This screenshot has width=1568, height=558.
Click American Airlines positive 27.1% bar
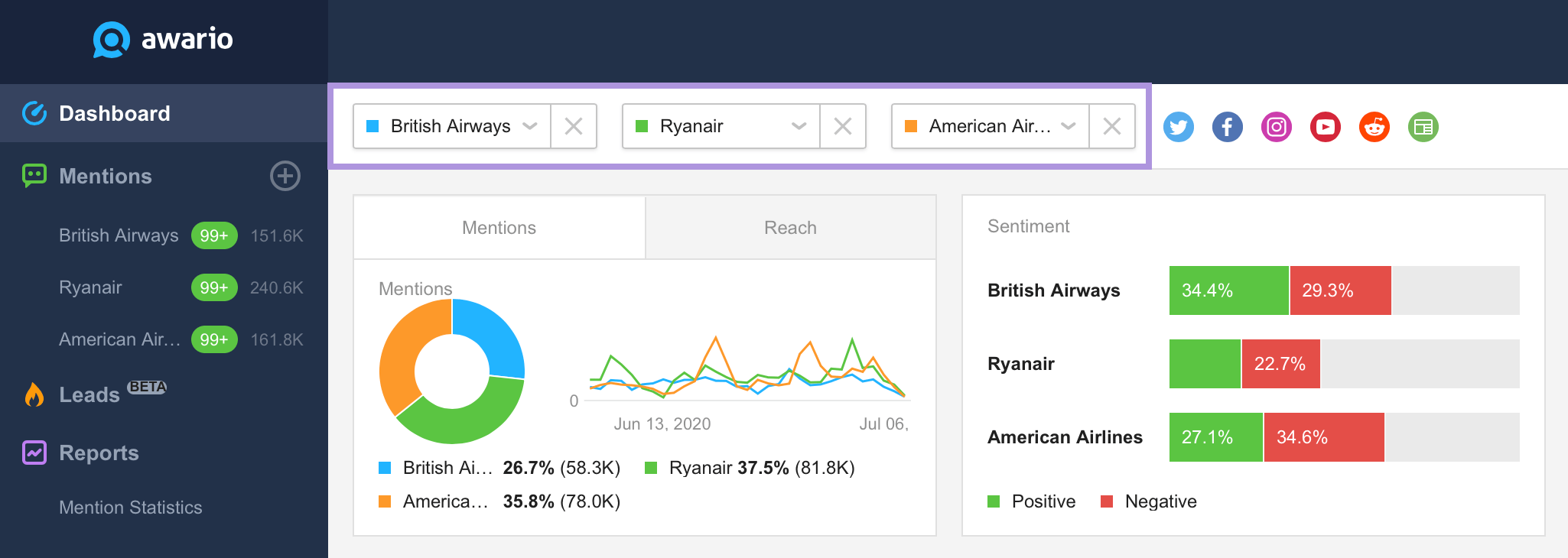[1216, 437]
